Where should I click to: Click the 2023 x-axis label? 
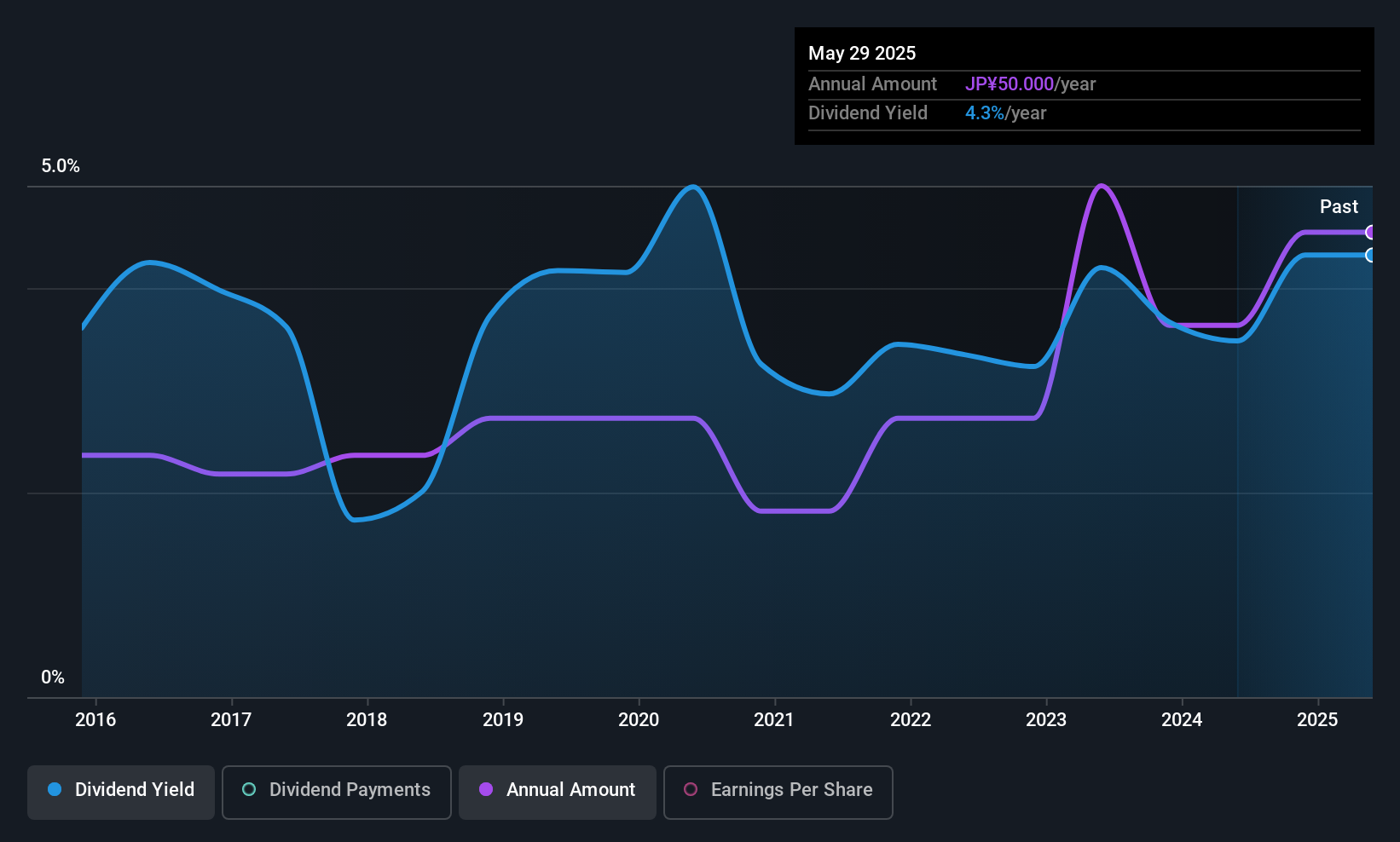click(x=1046, y=720)
